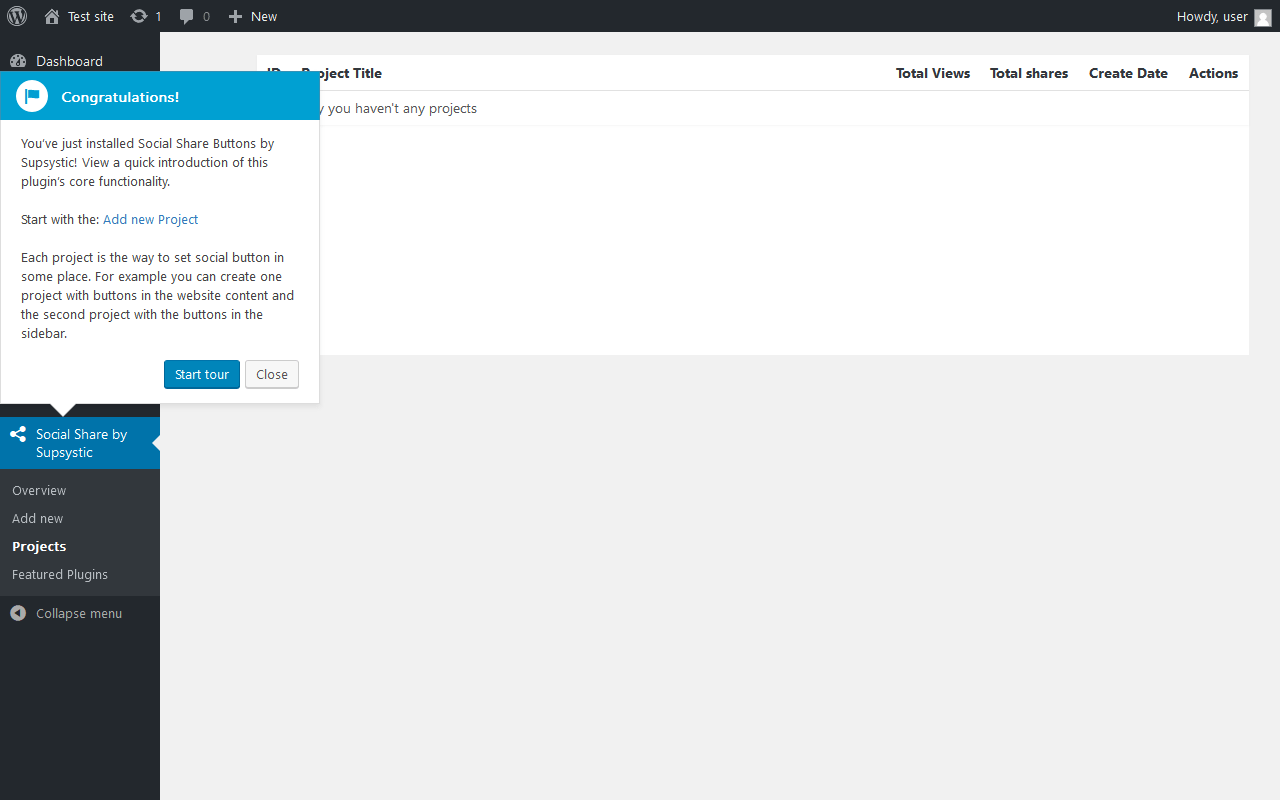Open the Howdy, user account menu
The width and height of the screenshot is (1280, 800).
[x=1224, y=16]
